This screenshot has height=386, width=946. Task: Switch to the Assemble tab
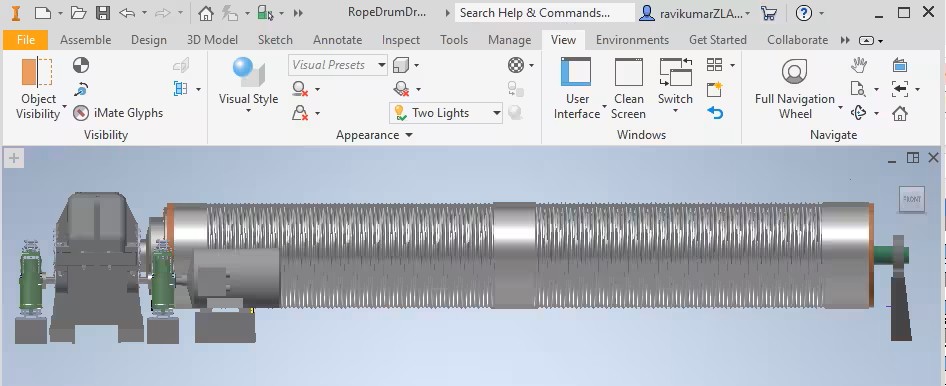(86, 40)
